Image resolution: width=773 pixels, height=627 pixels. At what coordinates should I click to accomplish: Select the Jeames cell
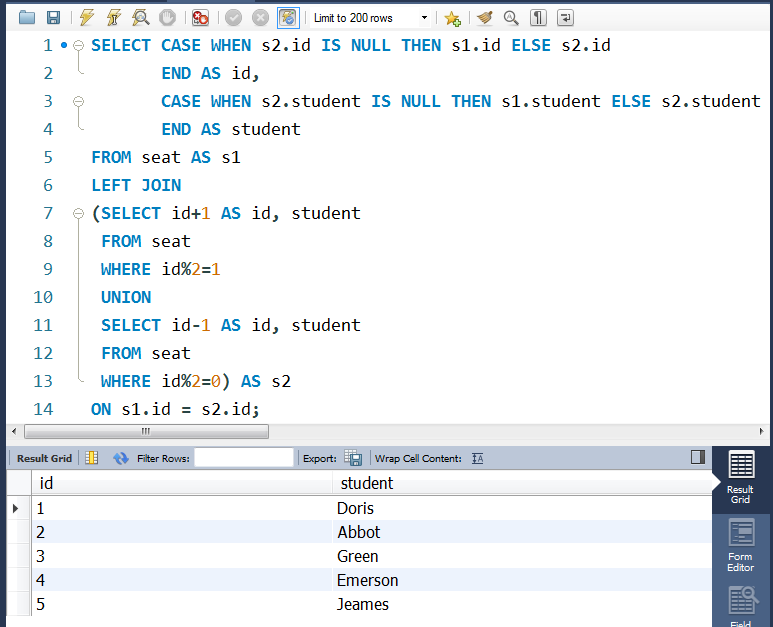522,604
